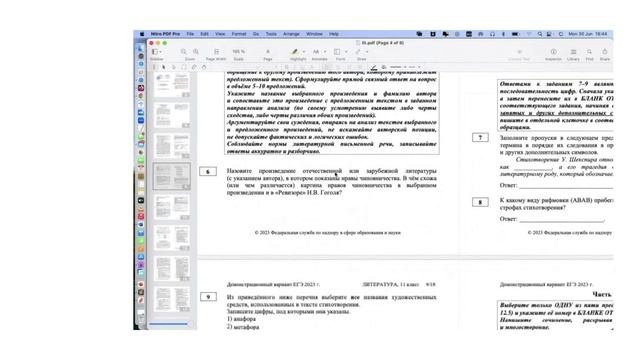Screen dimensions: 640x360
Task: Open the Highlight color dropdown arrow
Action: [304, 52]
